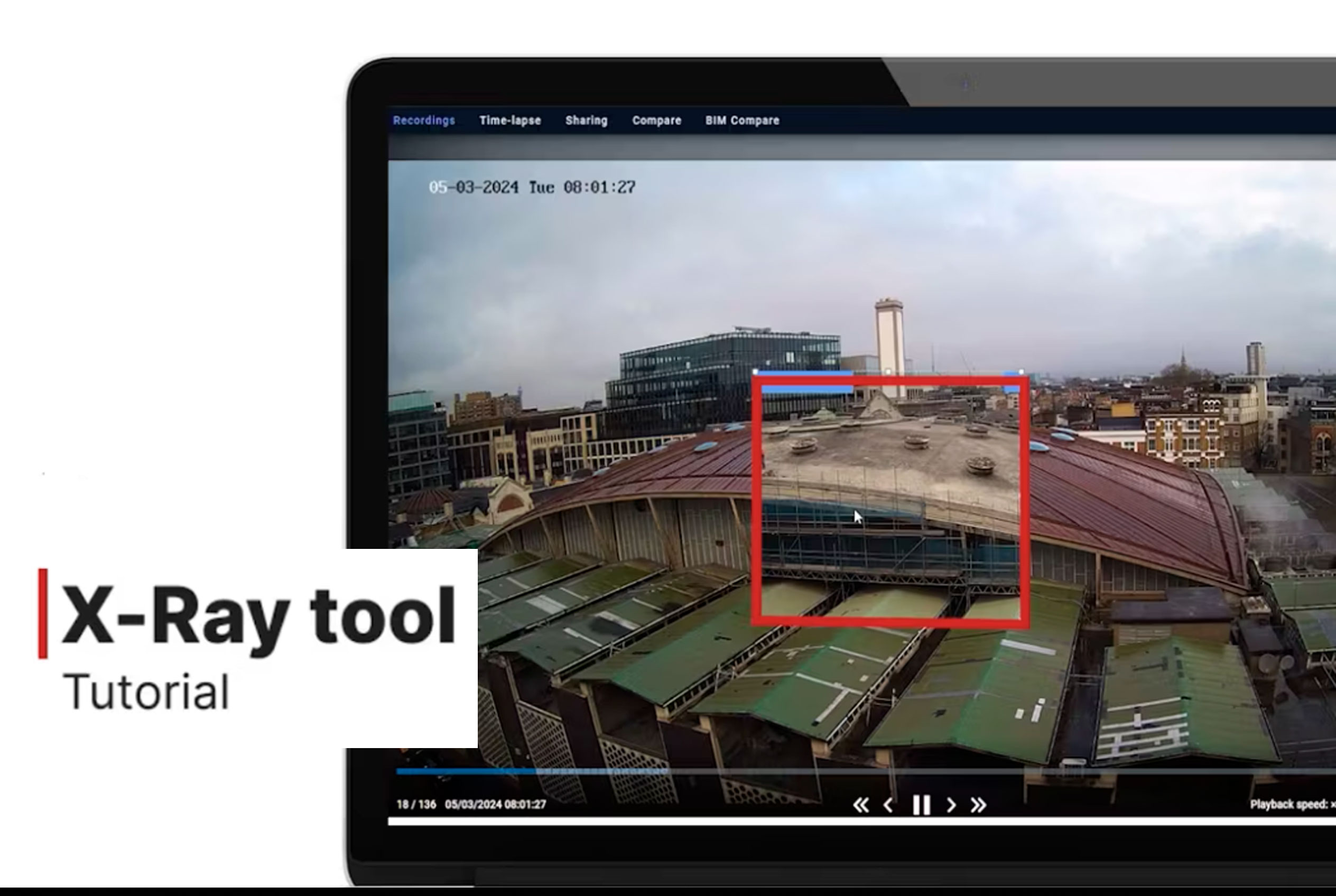Click the playback progress bar

coord(800,771)
